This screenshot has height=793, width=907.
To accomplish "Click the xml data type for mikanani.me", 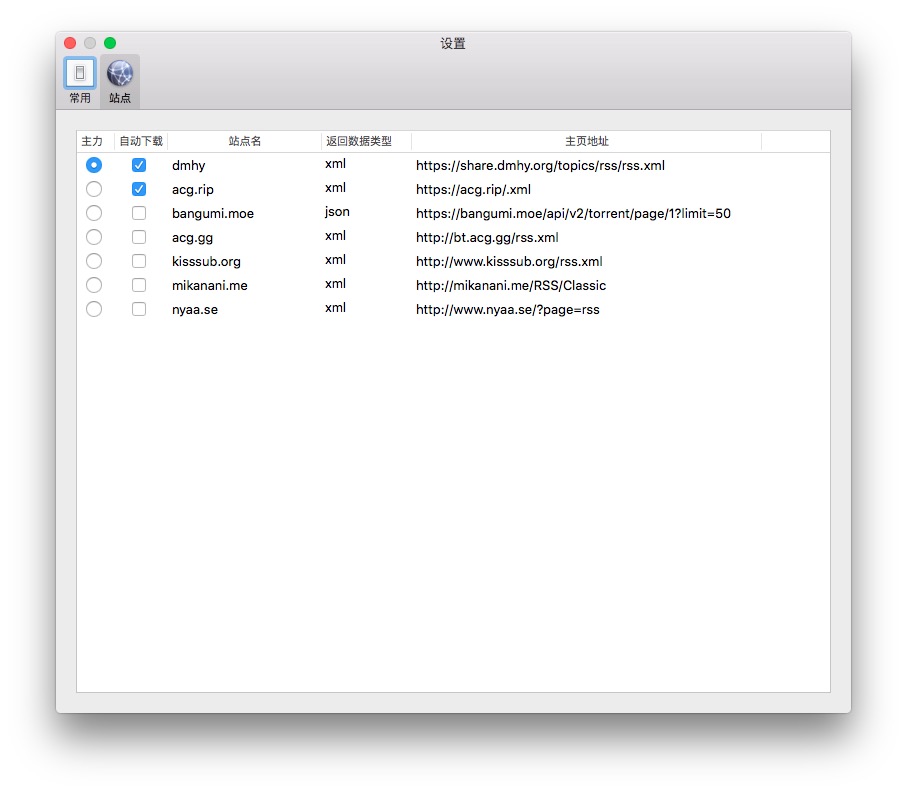I will 335,283.
